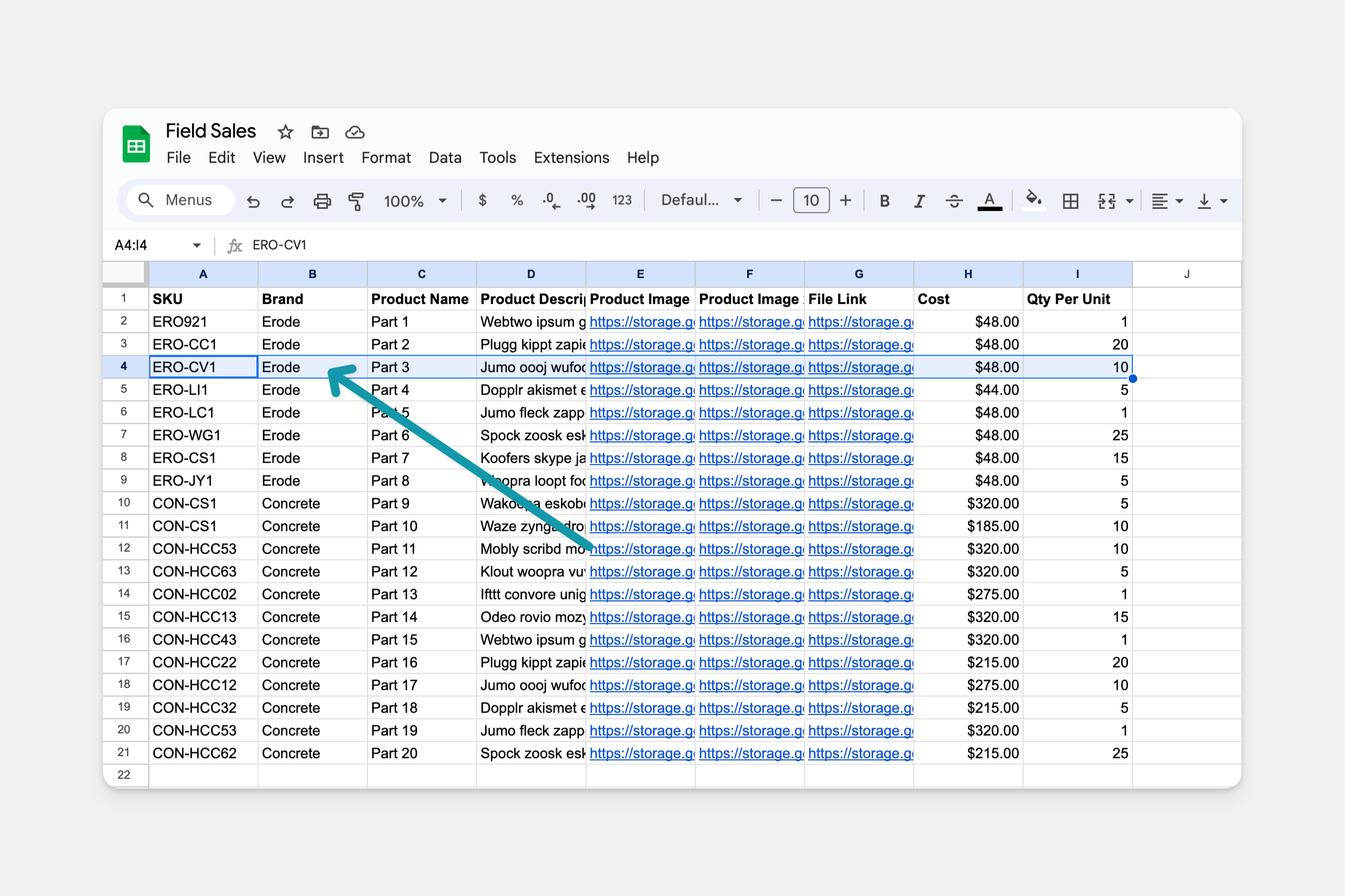Select the ERO-WG1 SKU cell

click(x=203, y=435)
